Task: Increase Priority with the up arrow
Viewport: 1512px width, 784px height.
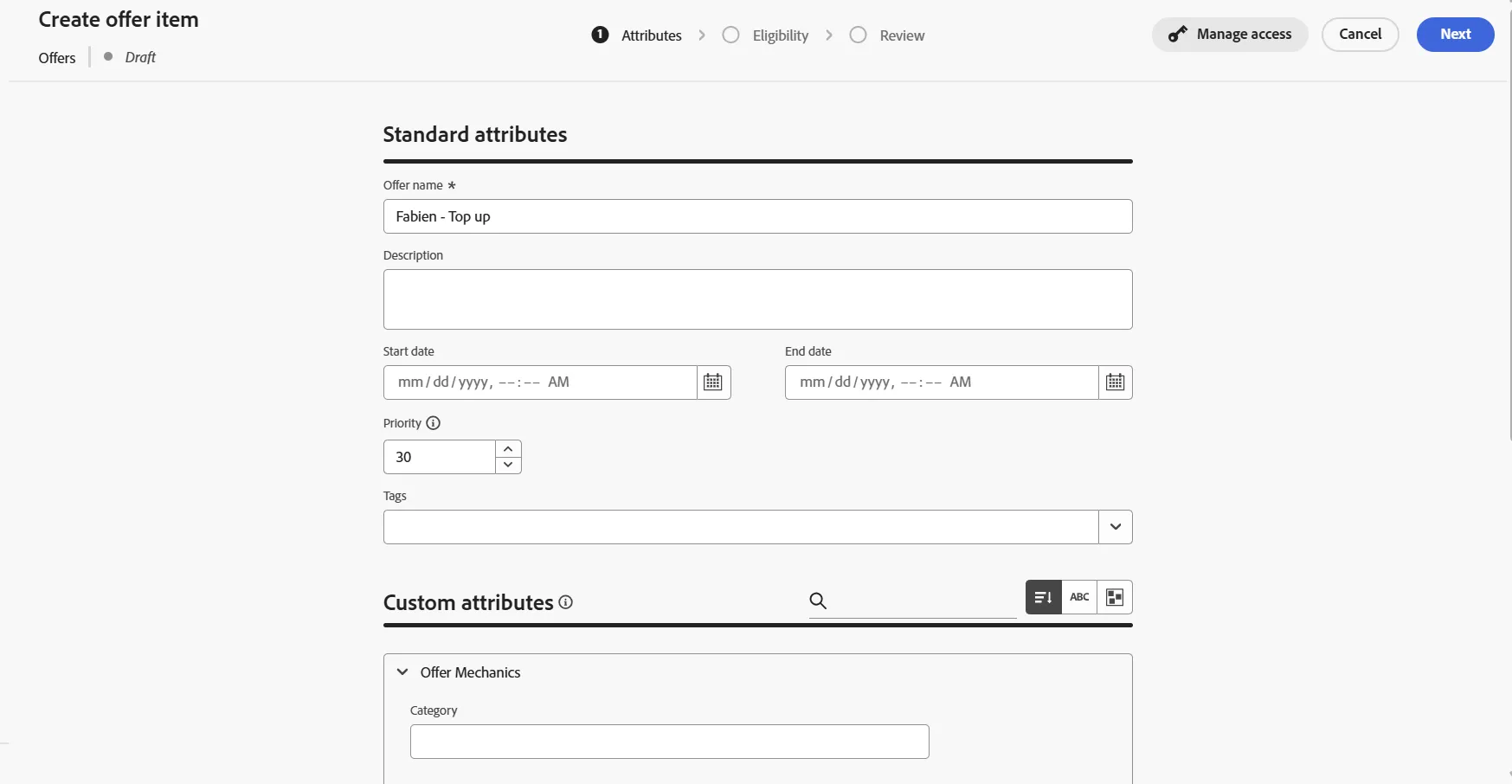Action: [508, 448]
